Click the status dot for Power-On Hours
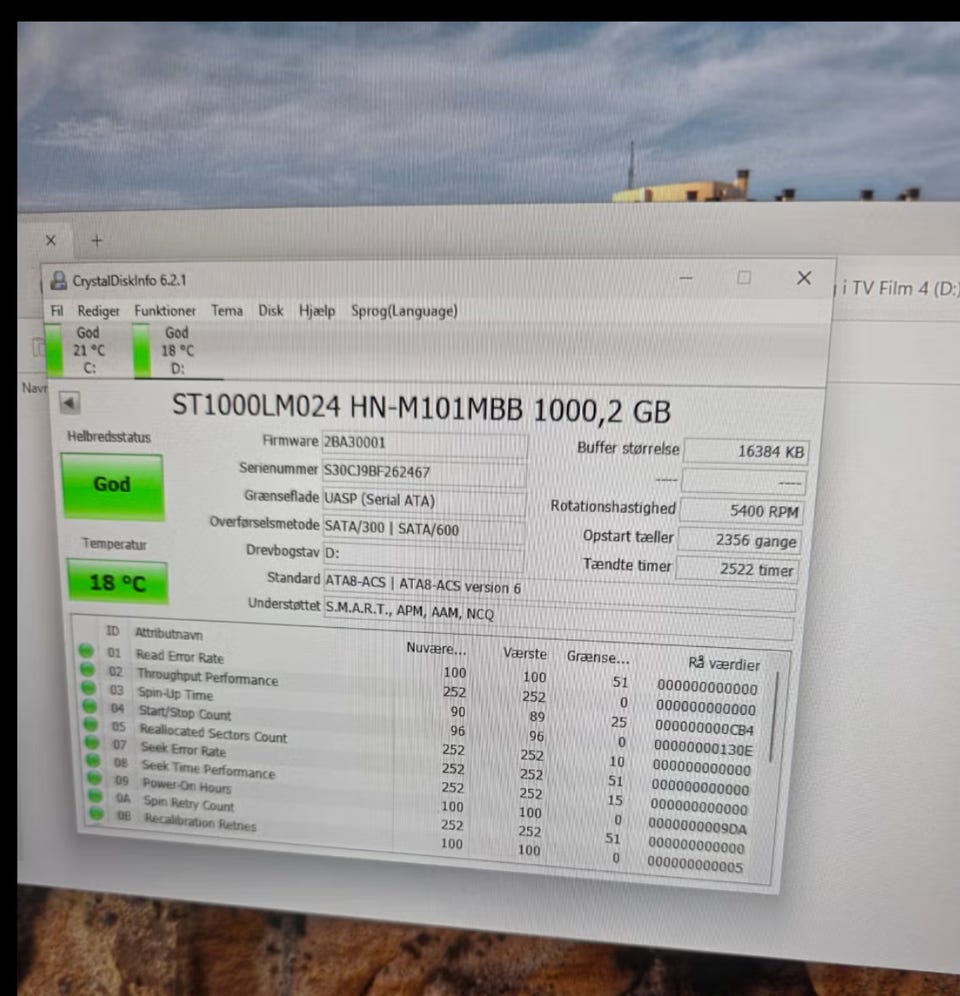 [x=95, y=777]
